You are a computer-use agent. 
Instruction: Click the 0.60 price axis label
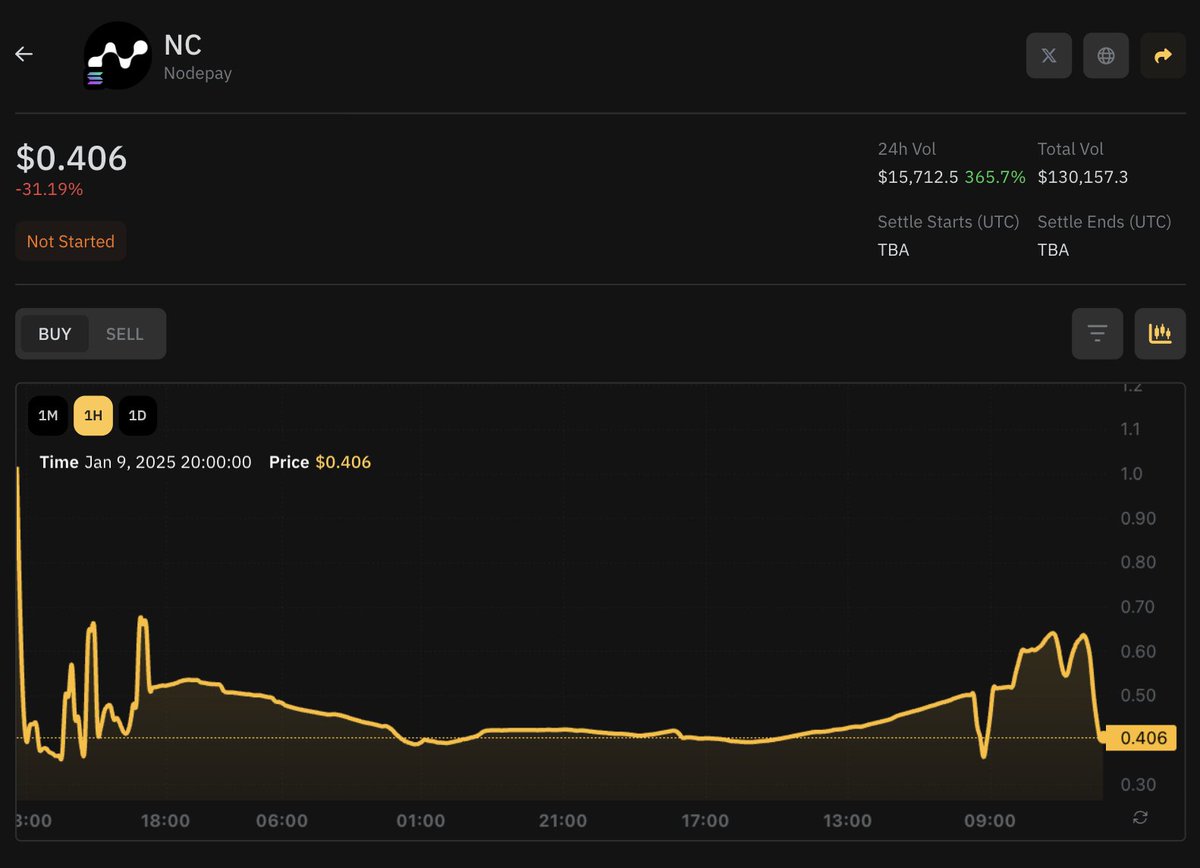point(1138,652)
